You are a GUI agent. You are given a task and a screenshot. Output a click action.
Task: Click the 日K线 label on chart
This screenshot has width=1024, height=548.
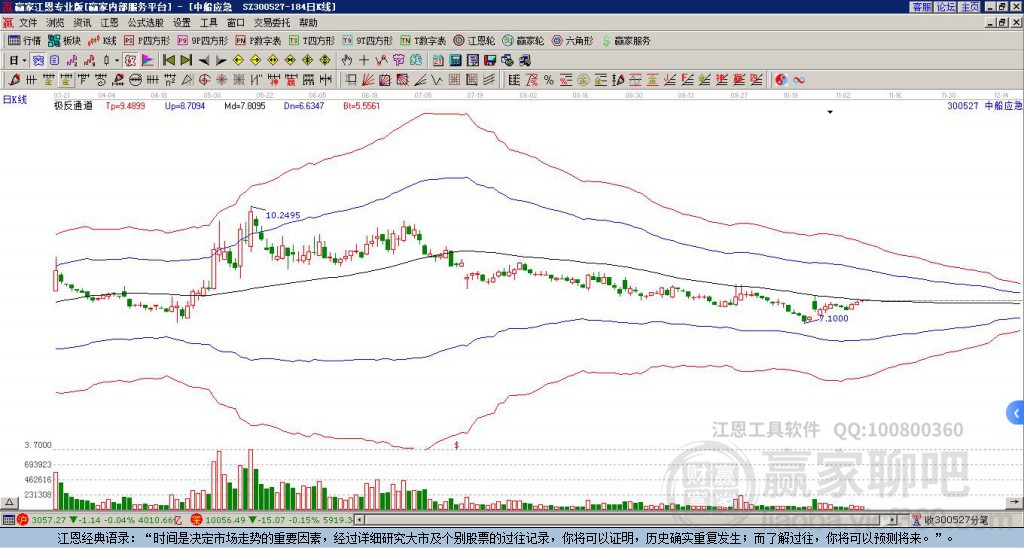[15, 100]
